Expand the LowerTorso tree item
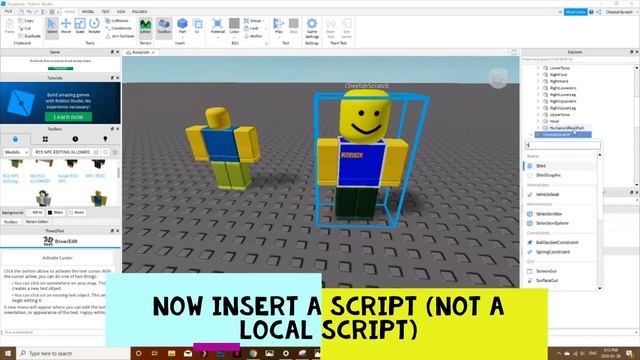The image size is (640, 360). click(538, 68)
